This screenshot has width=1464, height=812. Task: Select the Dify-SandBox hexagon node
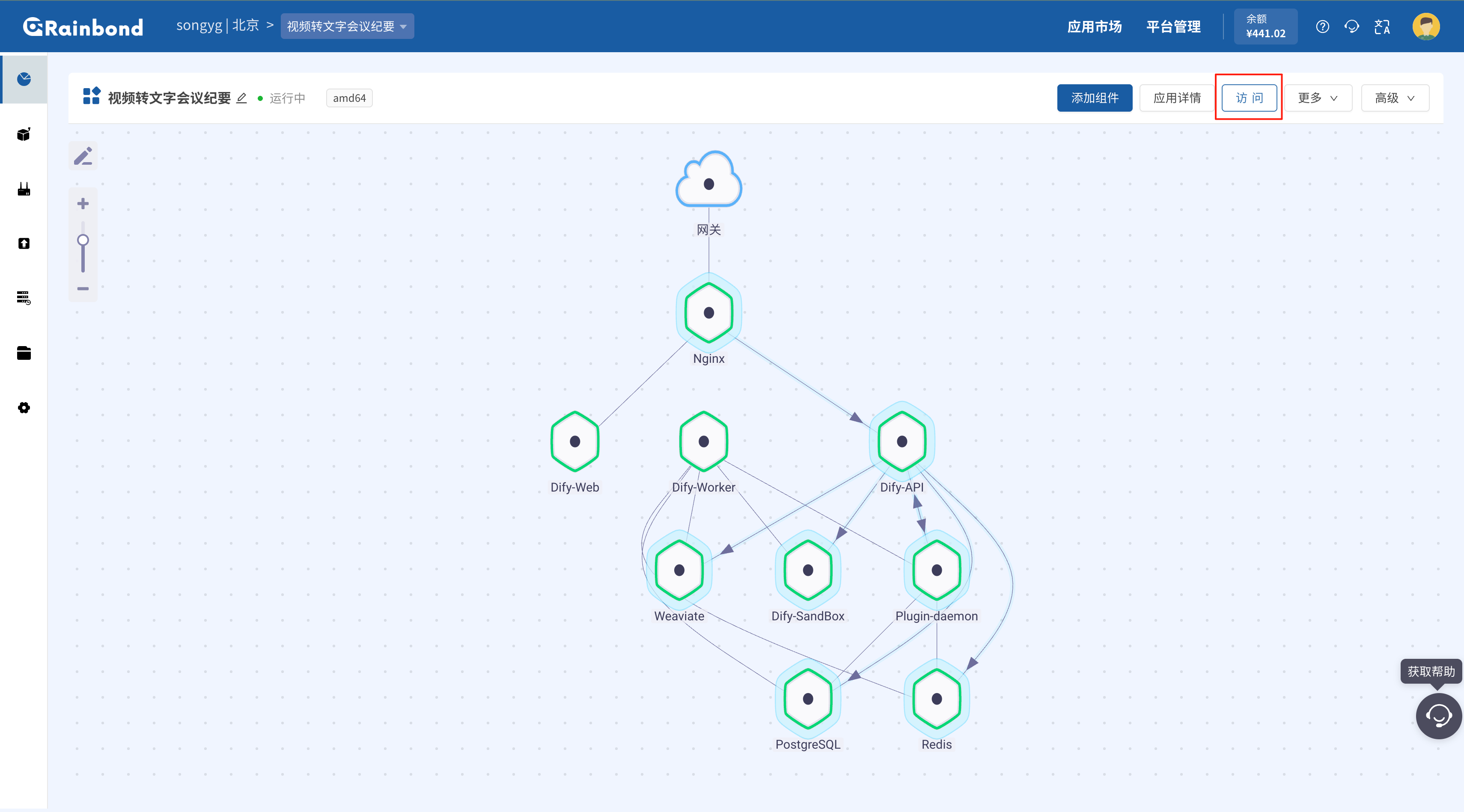(808, 570)
